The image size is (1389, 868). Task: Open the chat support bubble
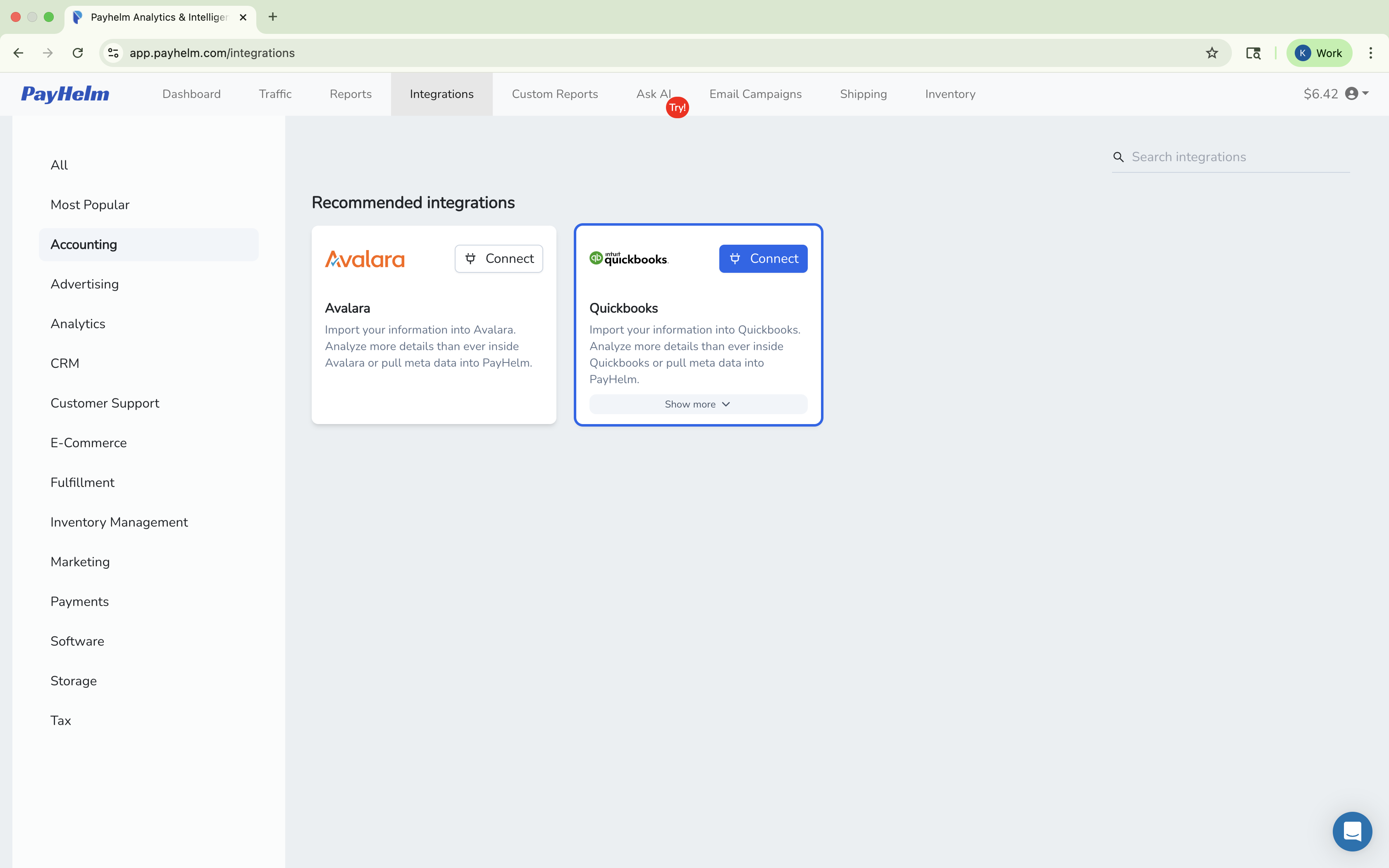pos(1352,831)
